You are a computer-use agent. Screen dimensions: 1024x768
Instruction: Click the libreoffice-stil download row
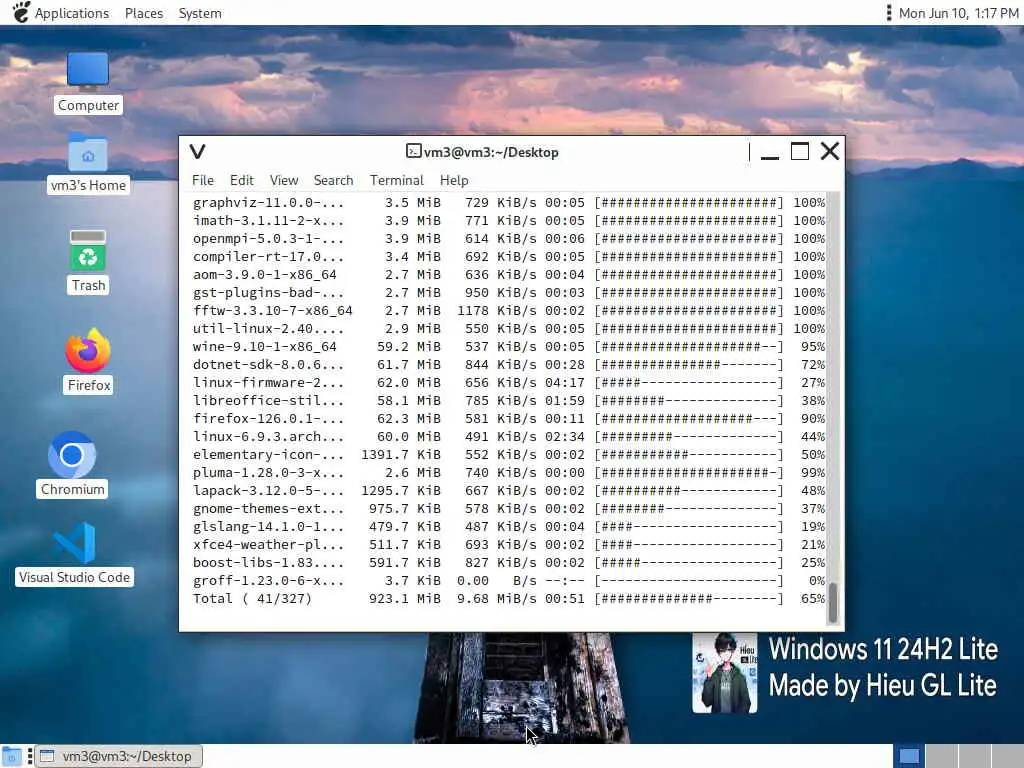pos(509,400)
